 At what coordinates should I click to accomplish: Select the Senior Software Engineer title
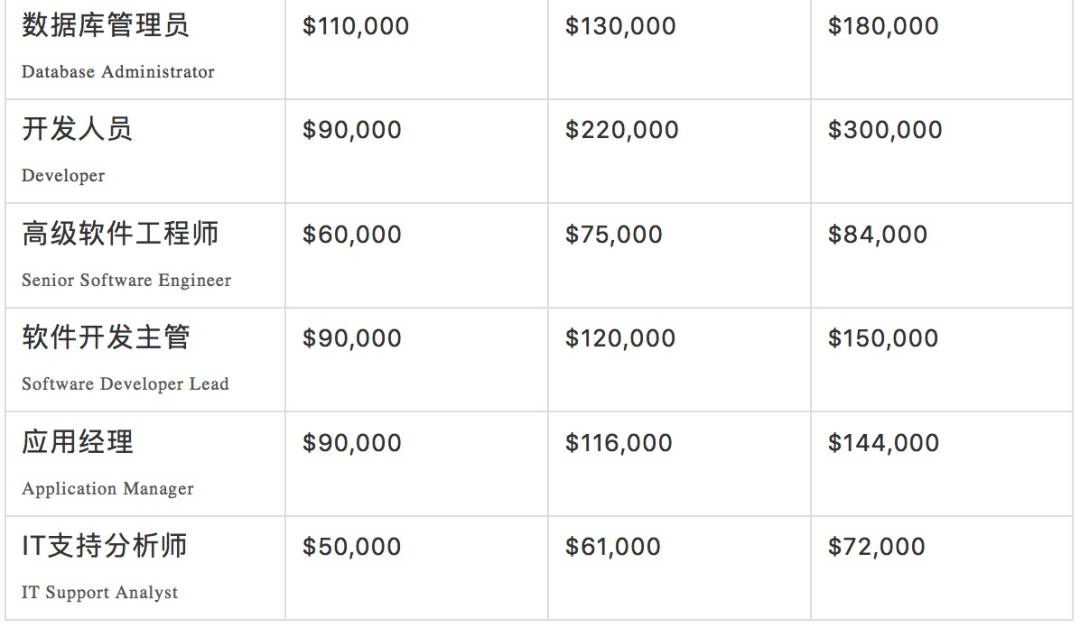(x=126, y=280)
